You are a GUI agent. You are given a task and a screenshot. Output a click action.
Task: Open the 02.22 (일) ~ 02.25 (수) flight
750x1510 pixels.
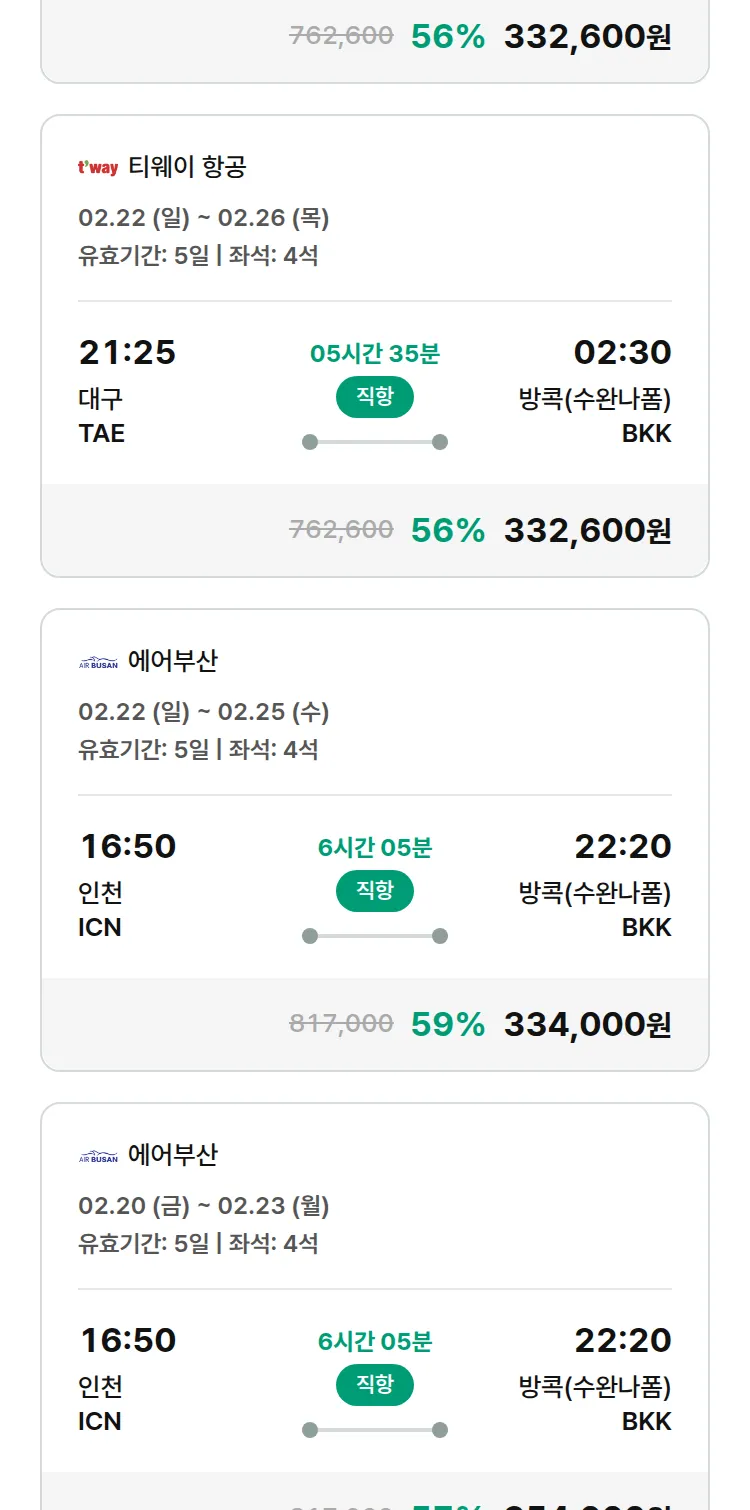tap(204, 712)
